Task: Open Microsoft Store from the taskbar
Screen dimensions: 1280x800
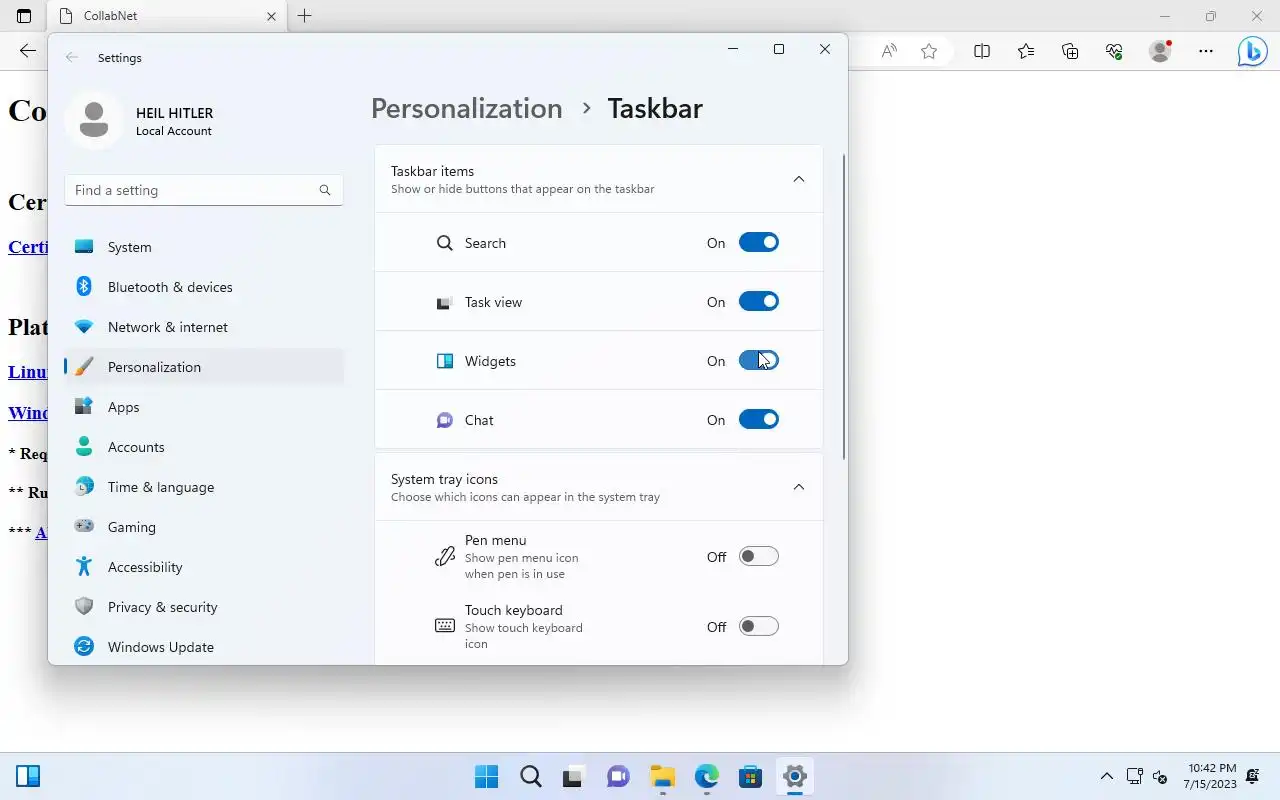Action: [x=751, y=776]
